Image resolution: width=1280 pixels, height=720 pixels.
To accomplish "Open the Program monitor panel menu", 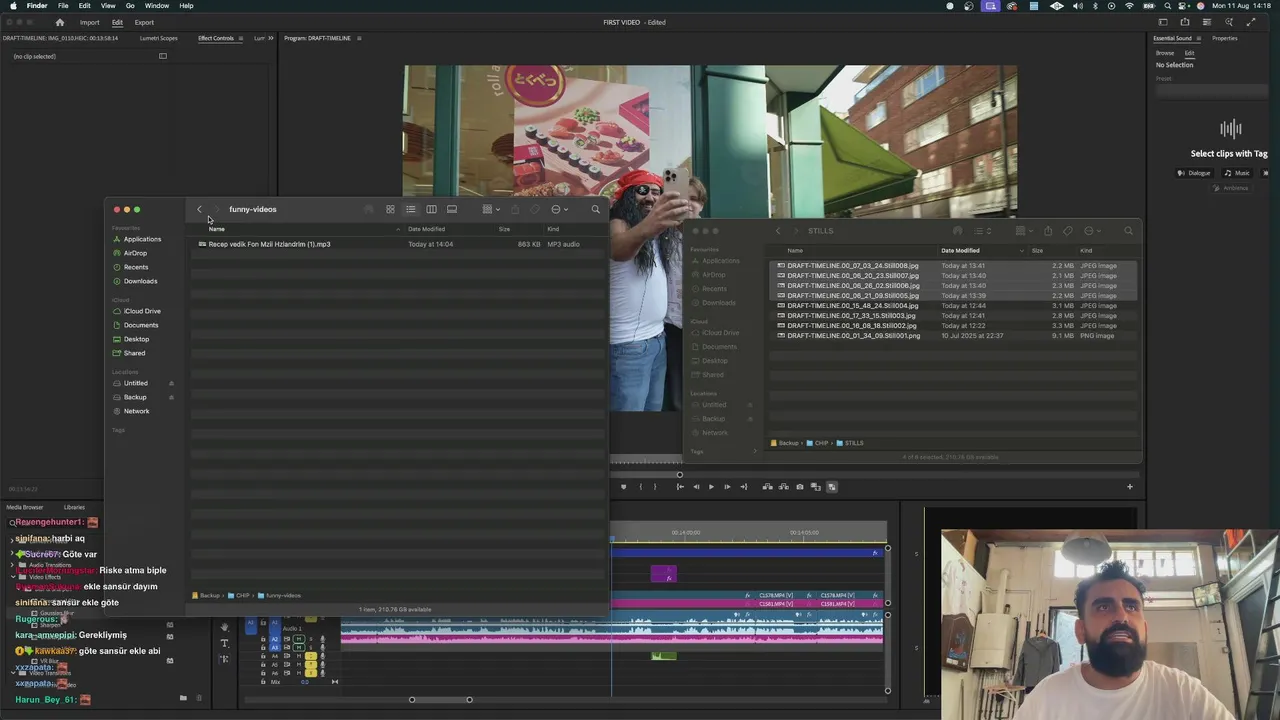I will point(359,38).
